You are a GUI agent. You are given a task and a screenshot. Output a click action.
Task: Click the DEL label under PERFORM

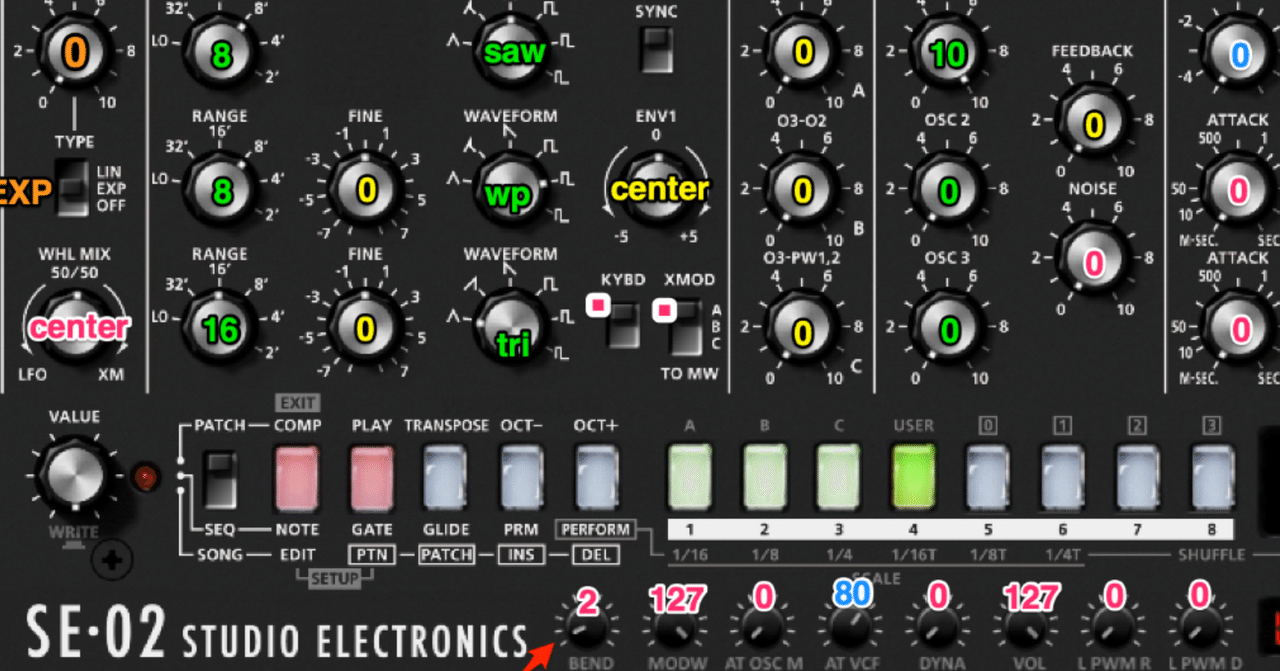pyautogui.click(x=596, y=554)
